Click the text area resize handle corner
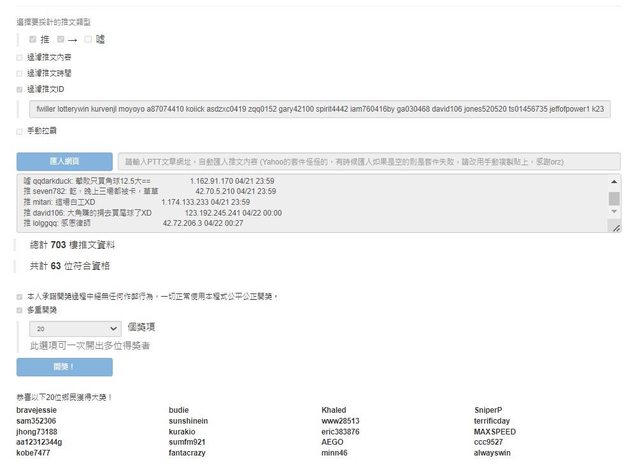The width and height of the screenshot is (640, 467). pos(616,229)
